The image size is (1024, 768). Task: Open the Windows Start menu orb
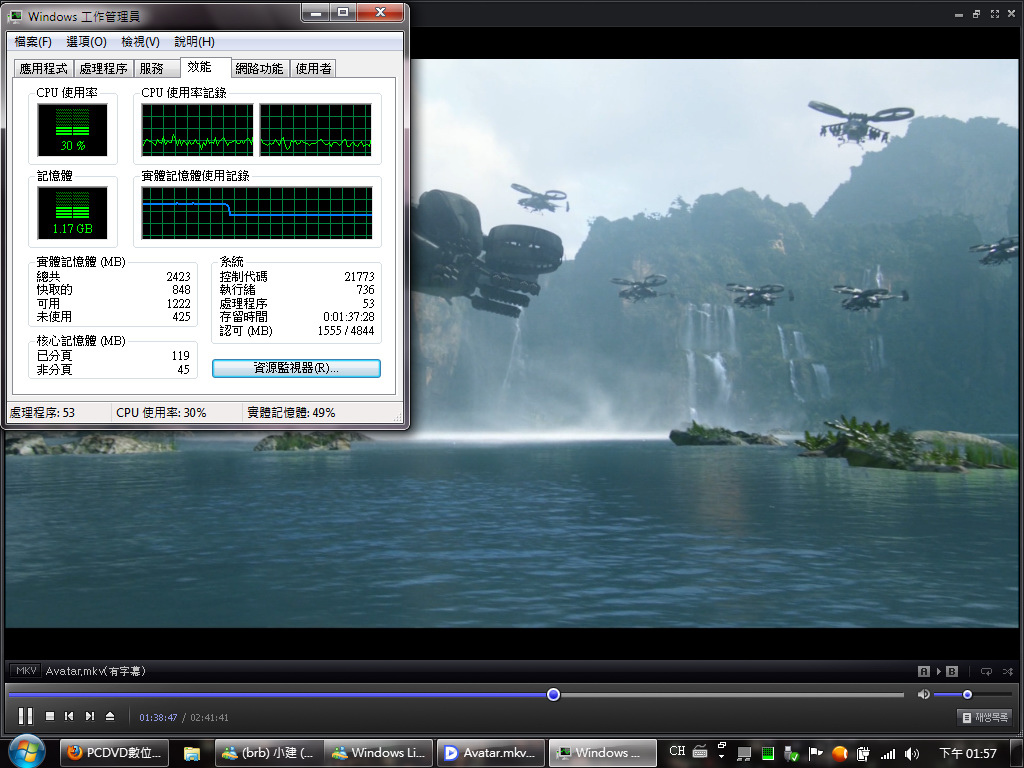[x=26, y=752]
